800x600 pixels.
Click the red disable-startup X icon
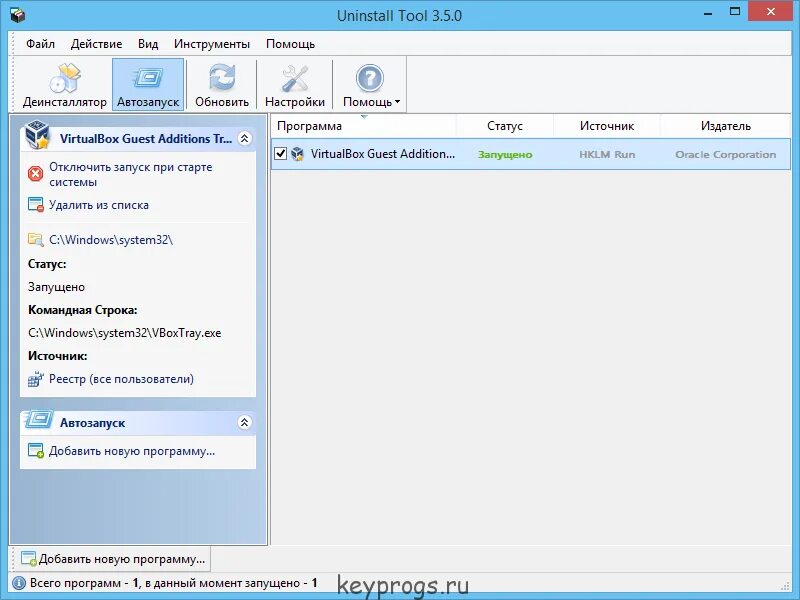(x=36, y=174)
